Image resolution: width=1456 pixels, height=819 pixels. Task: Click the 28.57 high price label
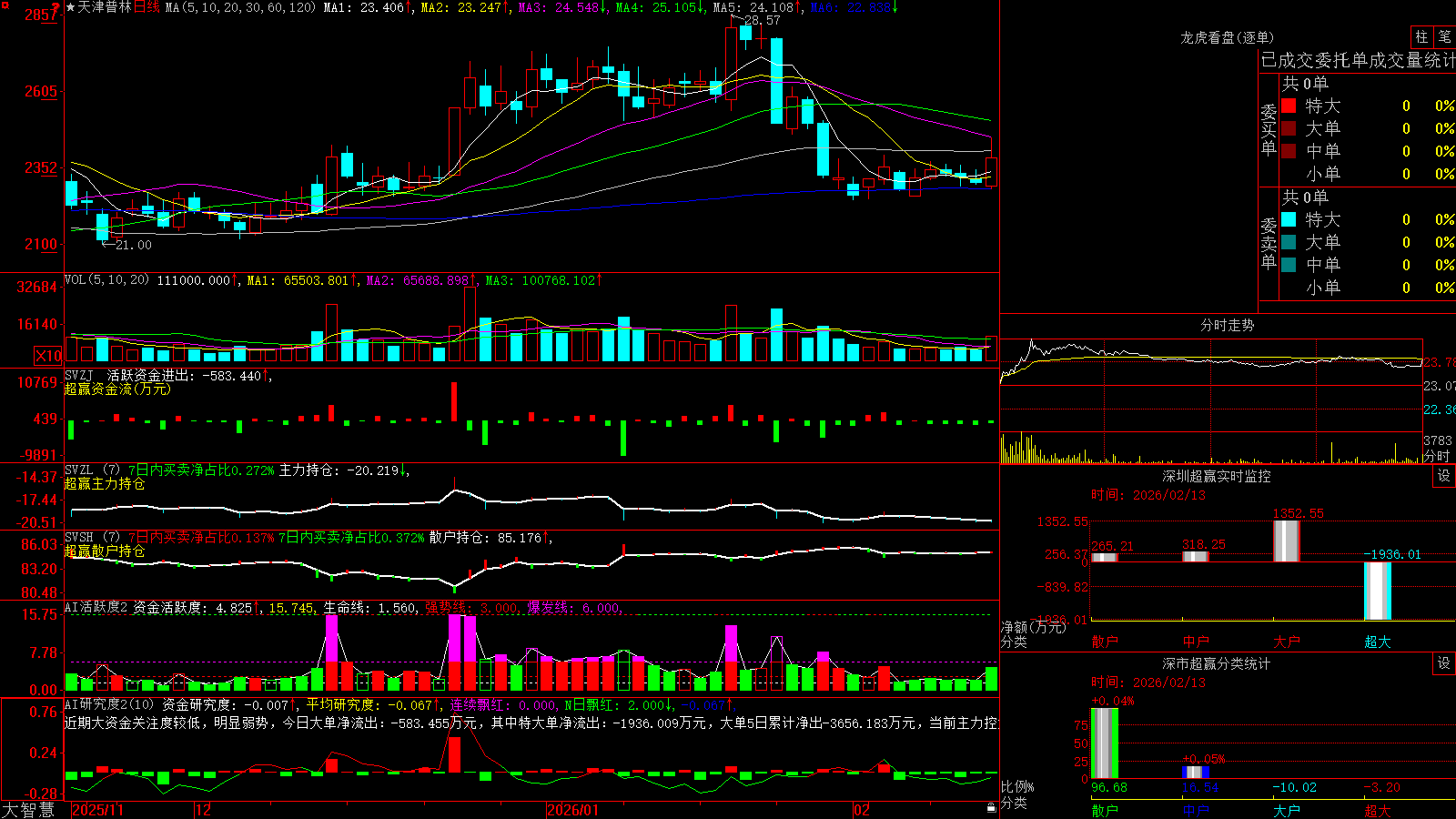tap(762, 20)
